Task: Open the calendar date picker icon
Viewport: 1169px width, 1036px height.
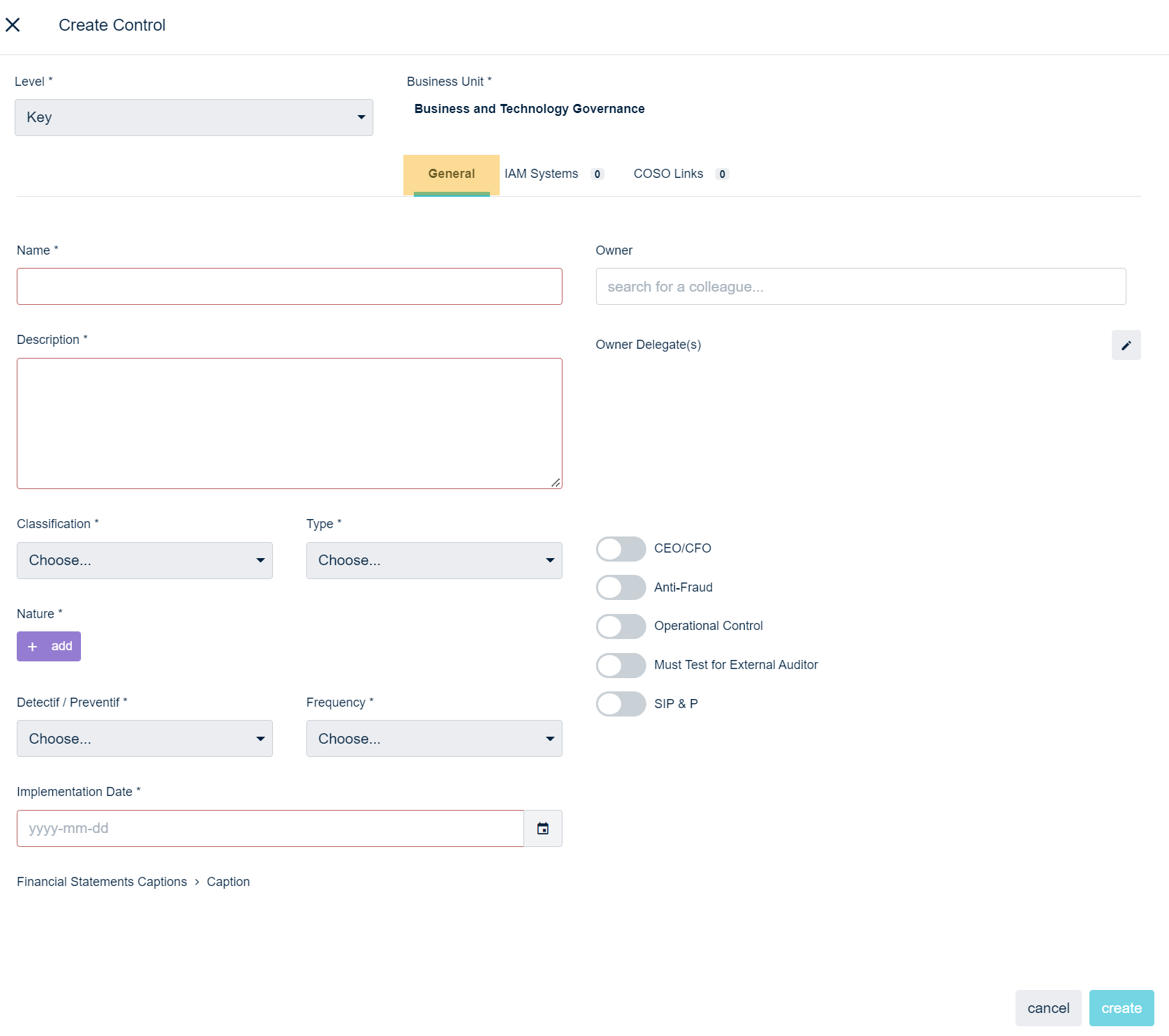Action: point(542,829)
